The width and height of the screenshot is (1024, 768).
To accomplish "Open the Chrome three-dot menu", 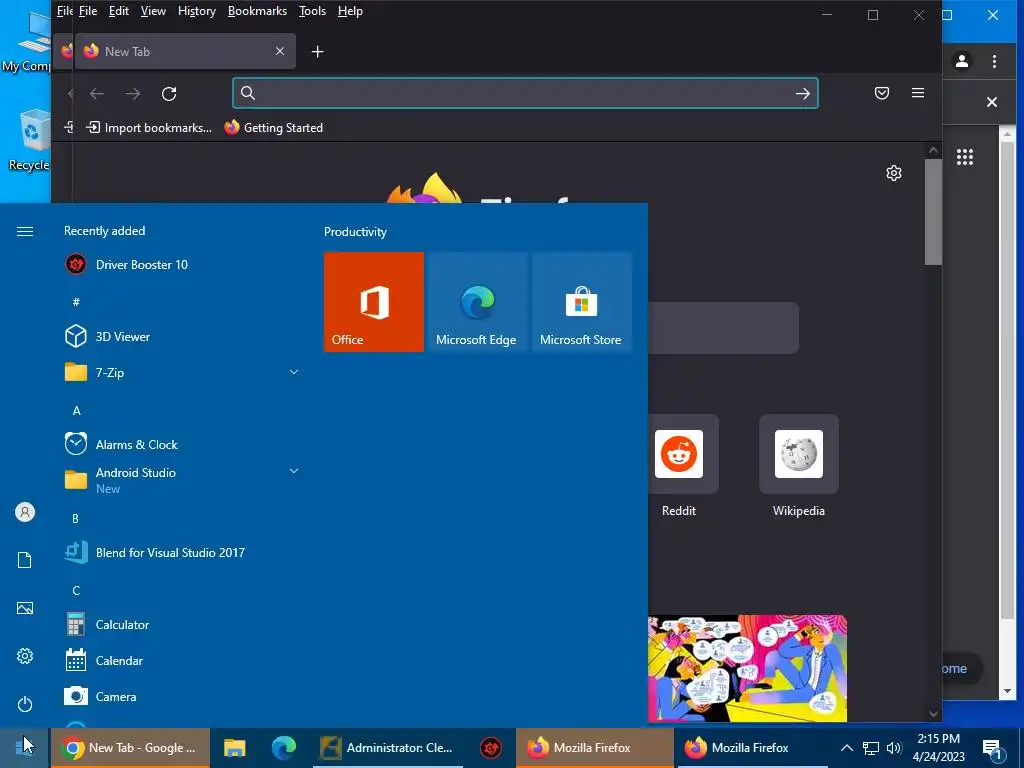I will pyautogui.click(x=994, y=61).
